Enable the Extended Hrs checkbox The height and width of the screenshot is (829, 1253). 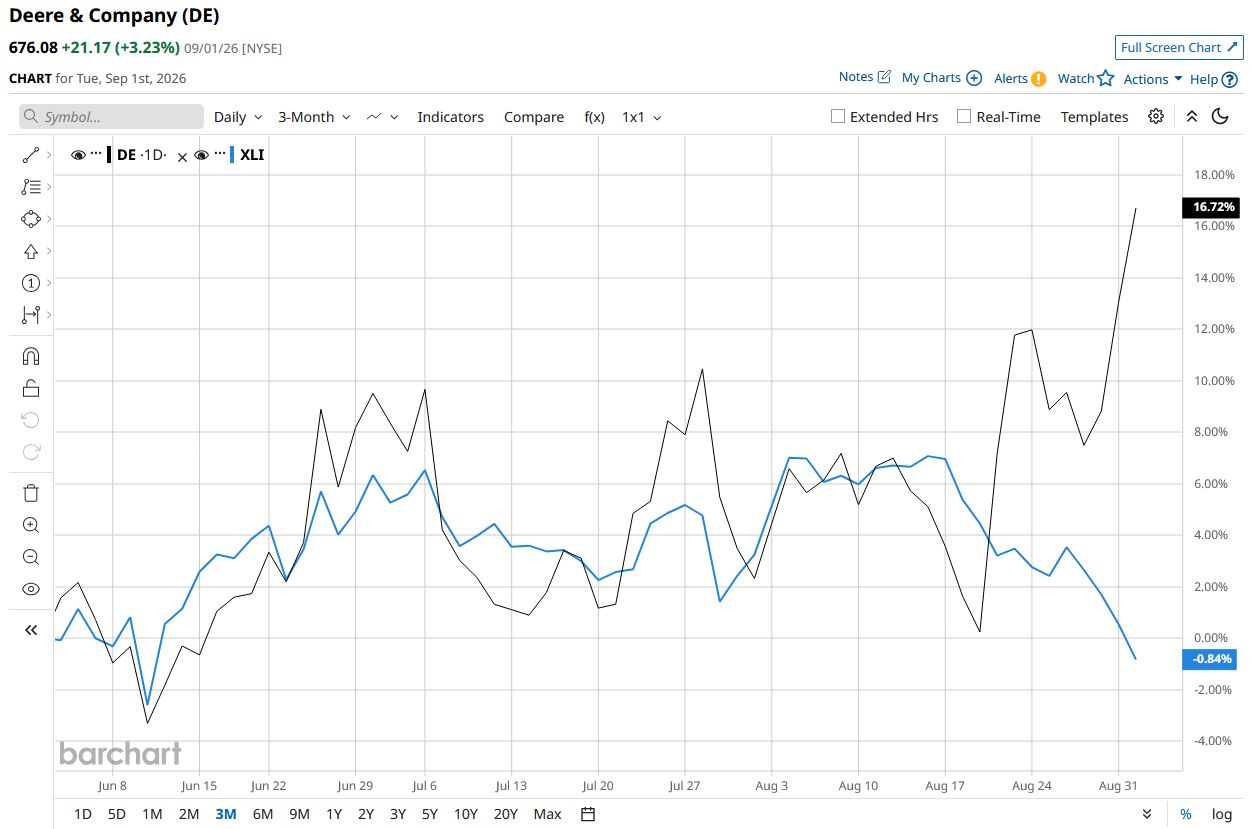(x=838, y=116)
